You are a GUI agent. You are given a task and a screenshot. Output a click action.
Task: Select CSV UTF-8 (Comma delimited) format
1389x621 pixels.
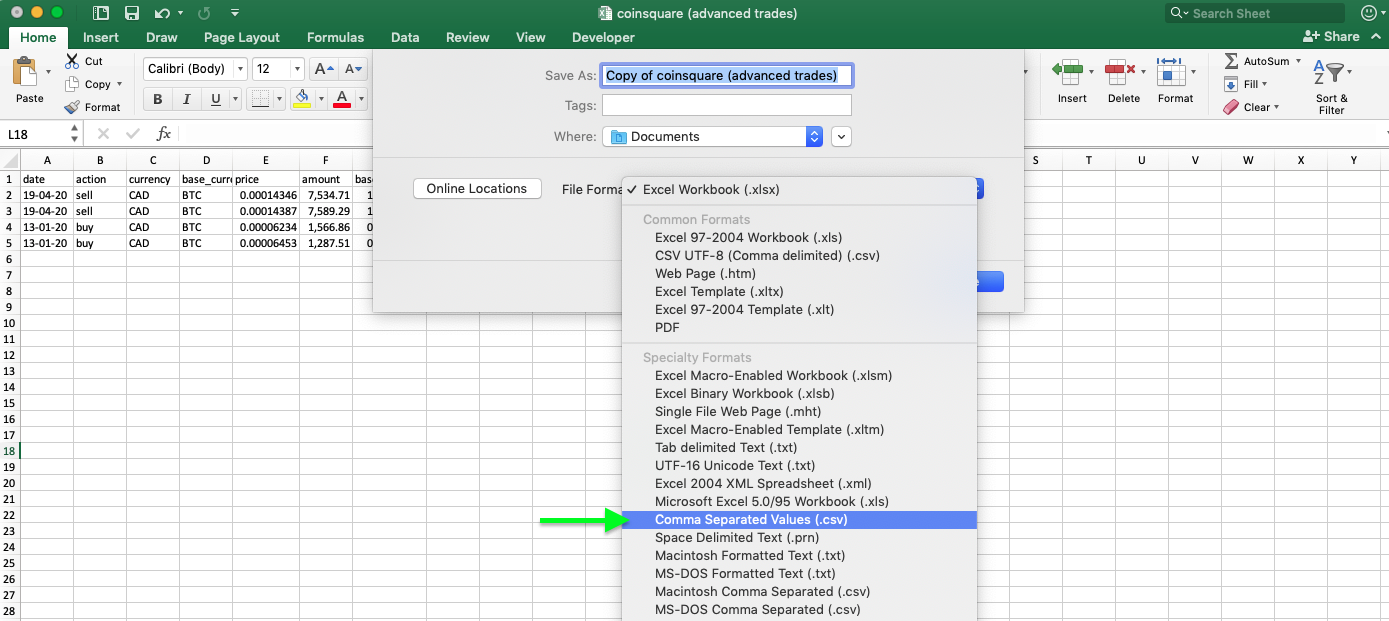point(799,256)
